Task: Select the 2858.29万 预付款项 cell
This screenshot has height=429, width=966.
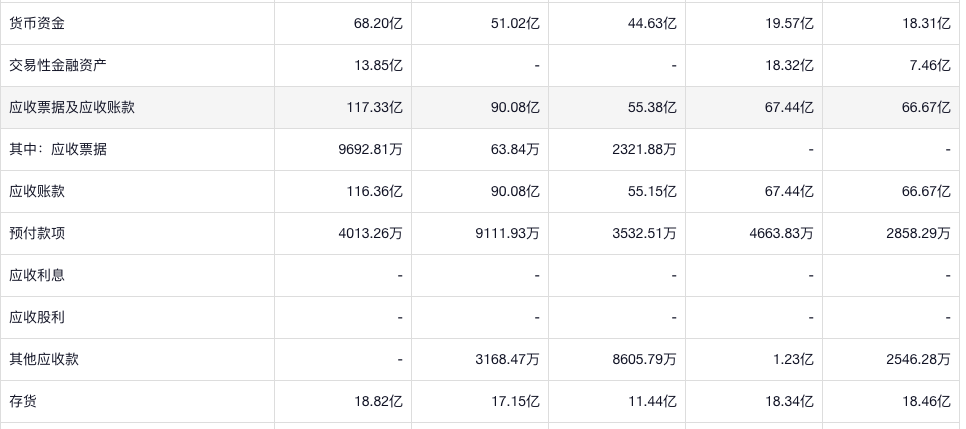Action: (x=918, y=233)
